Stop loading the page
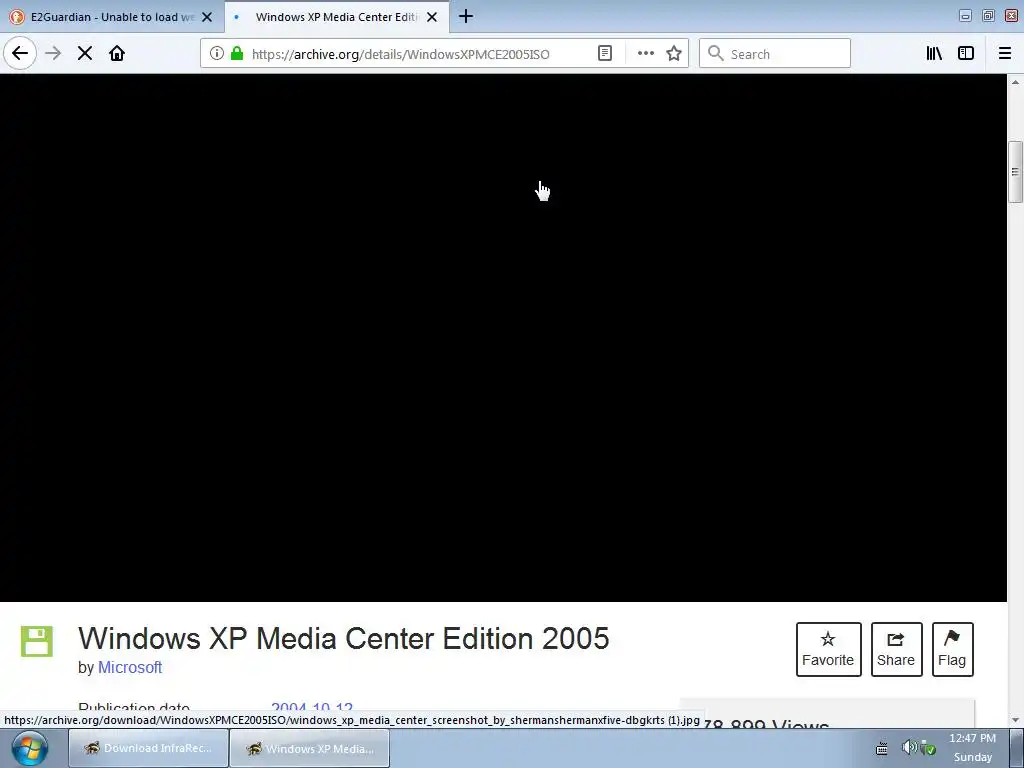Image resolution: width=1024 pixels, height=768 pixels. [85, 54]
